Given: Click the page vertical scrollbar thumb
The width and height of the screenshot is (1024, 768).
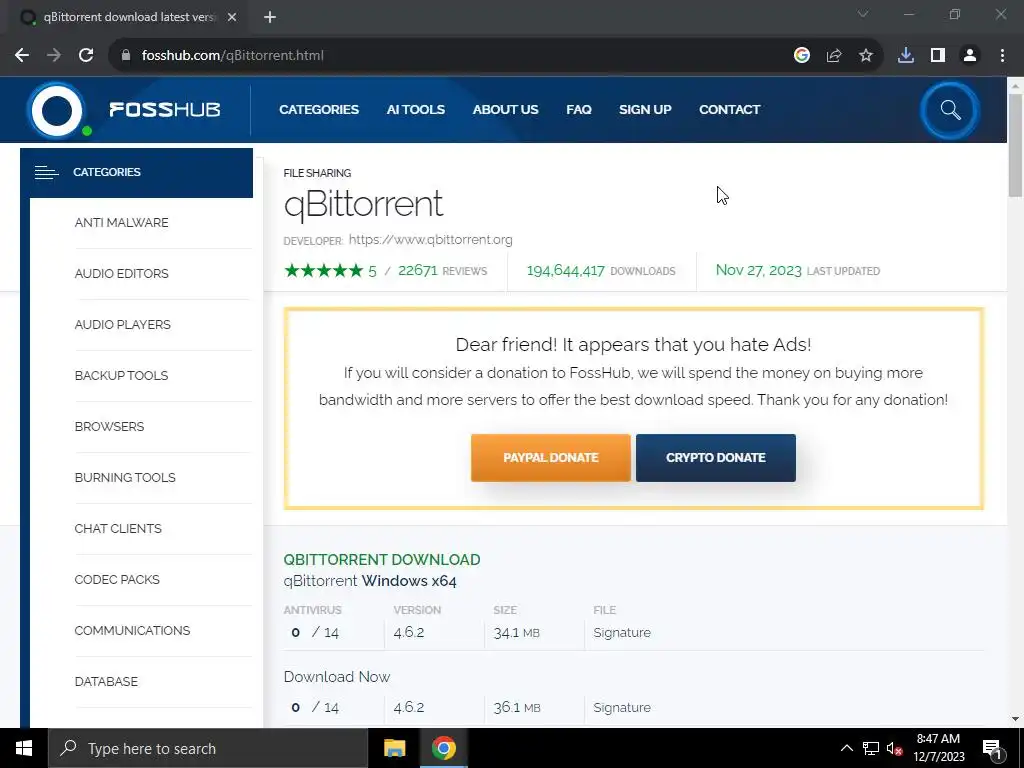Looking at the screenshot, I should pyautogui.click(x=1015, y=145).
